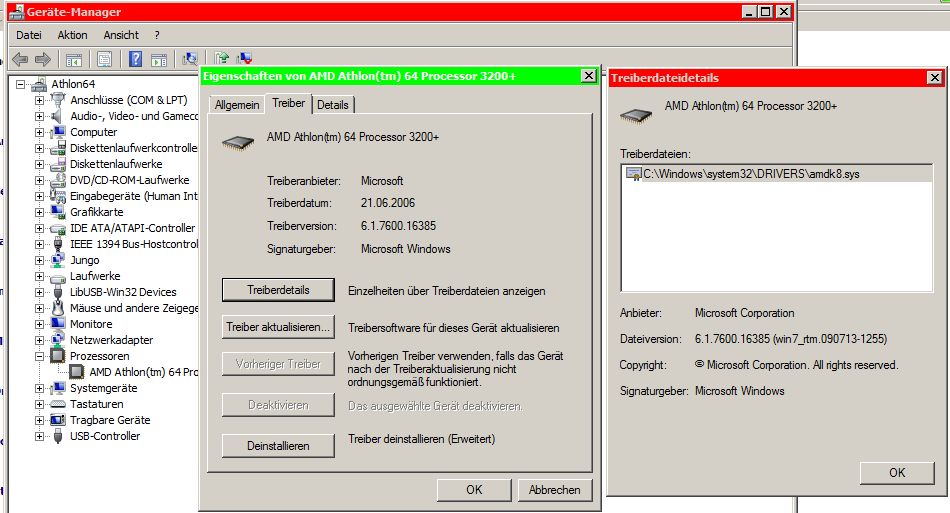Click the Treiberdetails button
The width and height of the screenshot is (950, 513).
[x=278, y=290]
